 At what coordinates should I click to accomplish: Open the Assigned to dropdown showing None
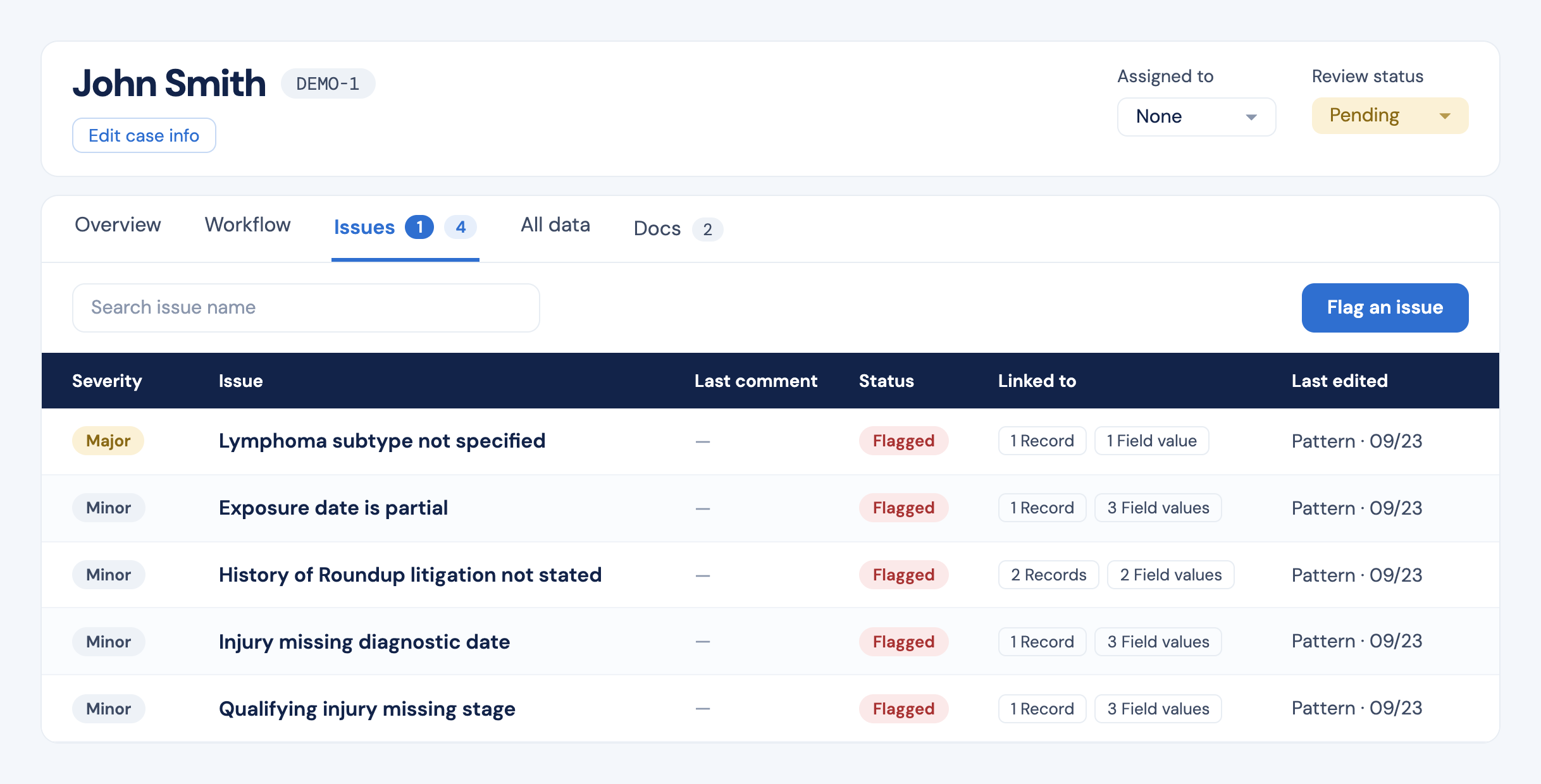pos(1196,116)
